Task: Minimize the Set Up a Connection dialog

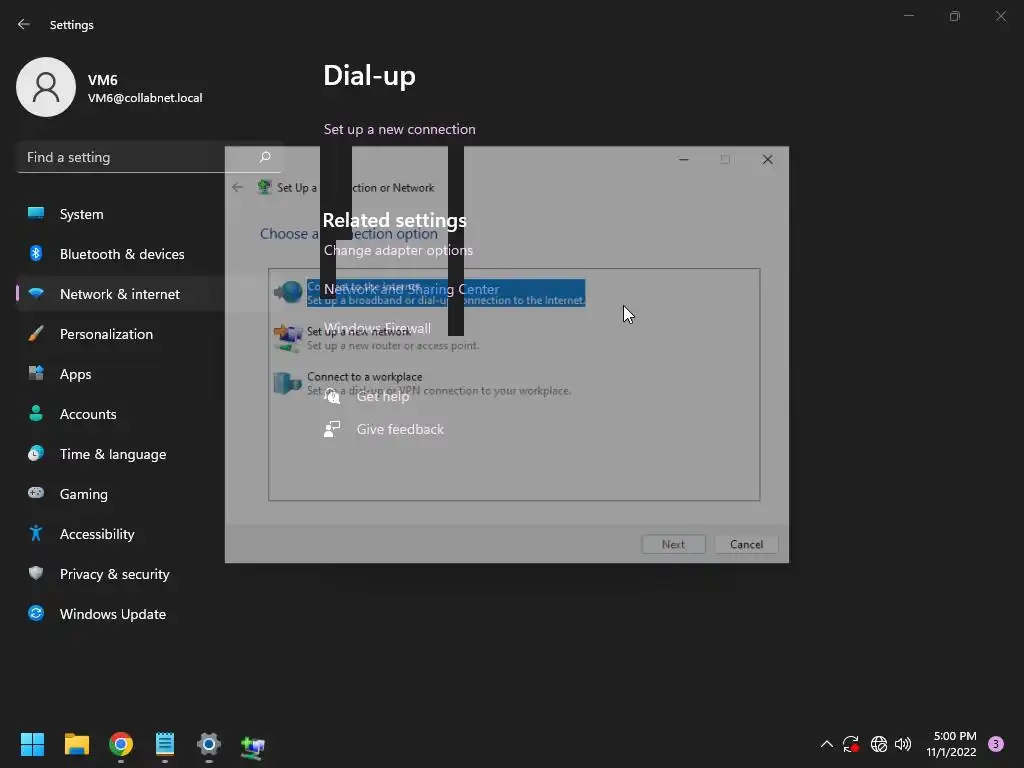Action: [684, 159]
